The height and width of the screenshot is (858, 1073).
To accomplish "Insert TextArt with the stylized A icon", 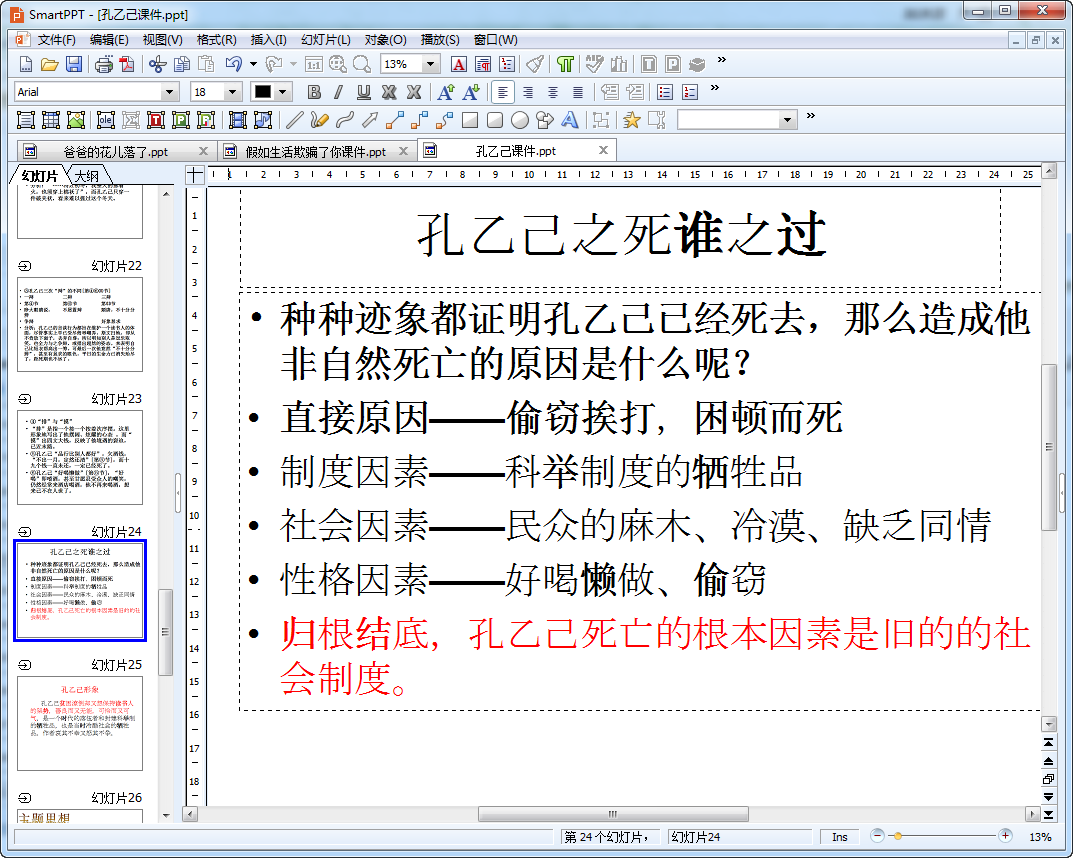I will click(569, 120).
